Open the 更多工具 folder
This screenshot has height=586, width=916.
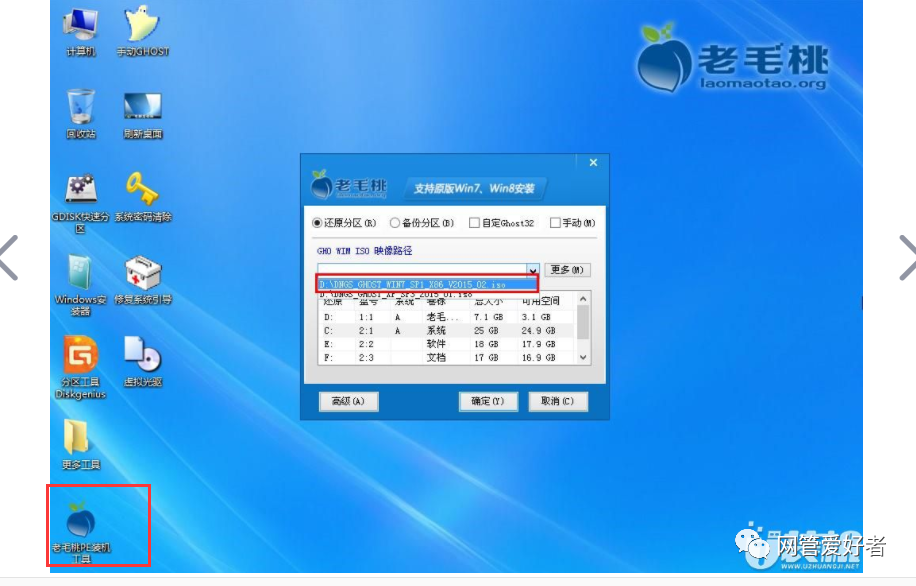[81, 445]
